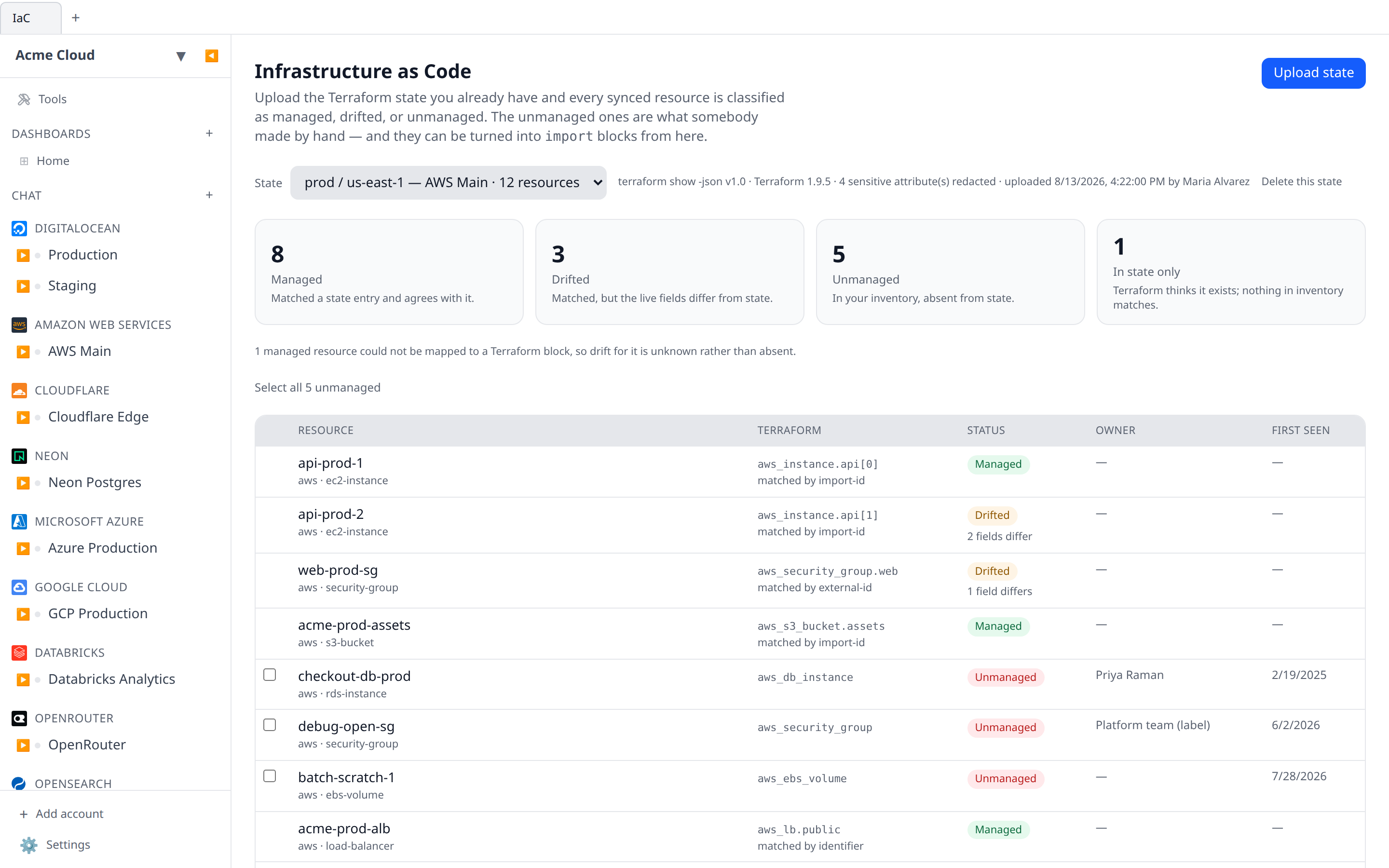
Task: Click the Cloudflare logo icon
Action: point(19,391)
